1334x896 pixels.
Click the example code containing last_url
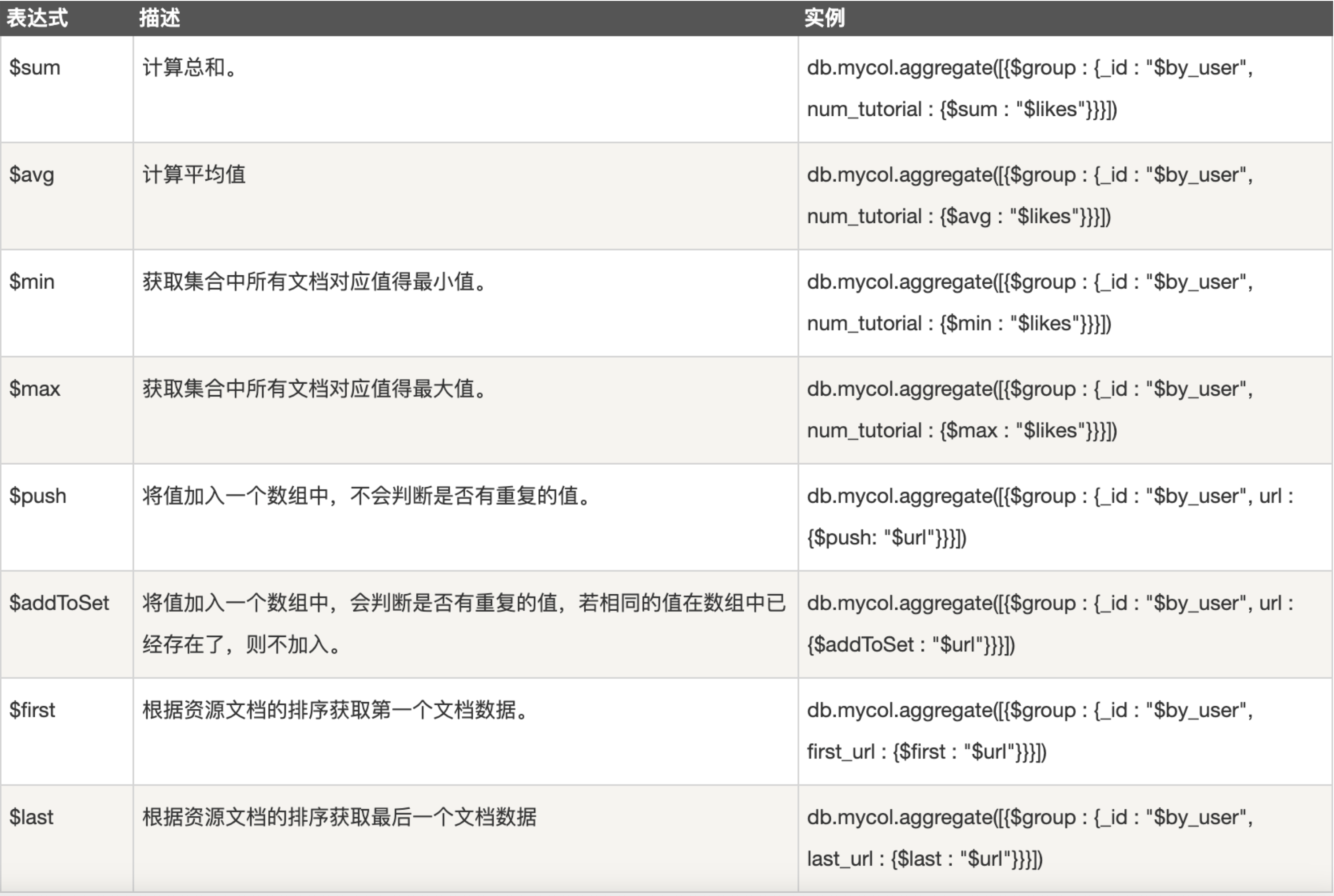tap(1030, 838)
